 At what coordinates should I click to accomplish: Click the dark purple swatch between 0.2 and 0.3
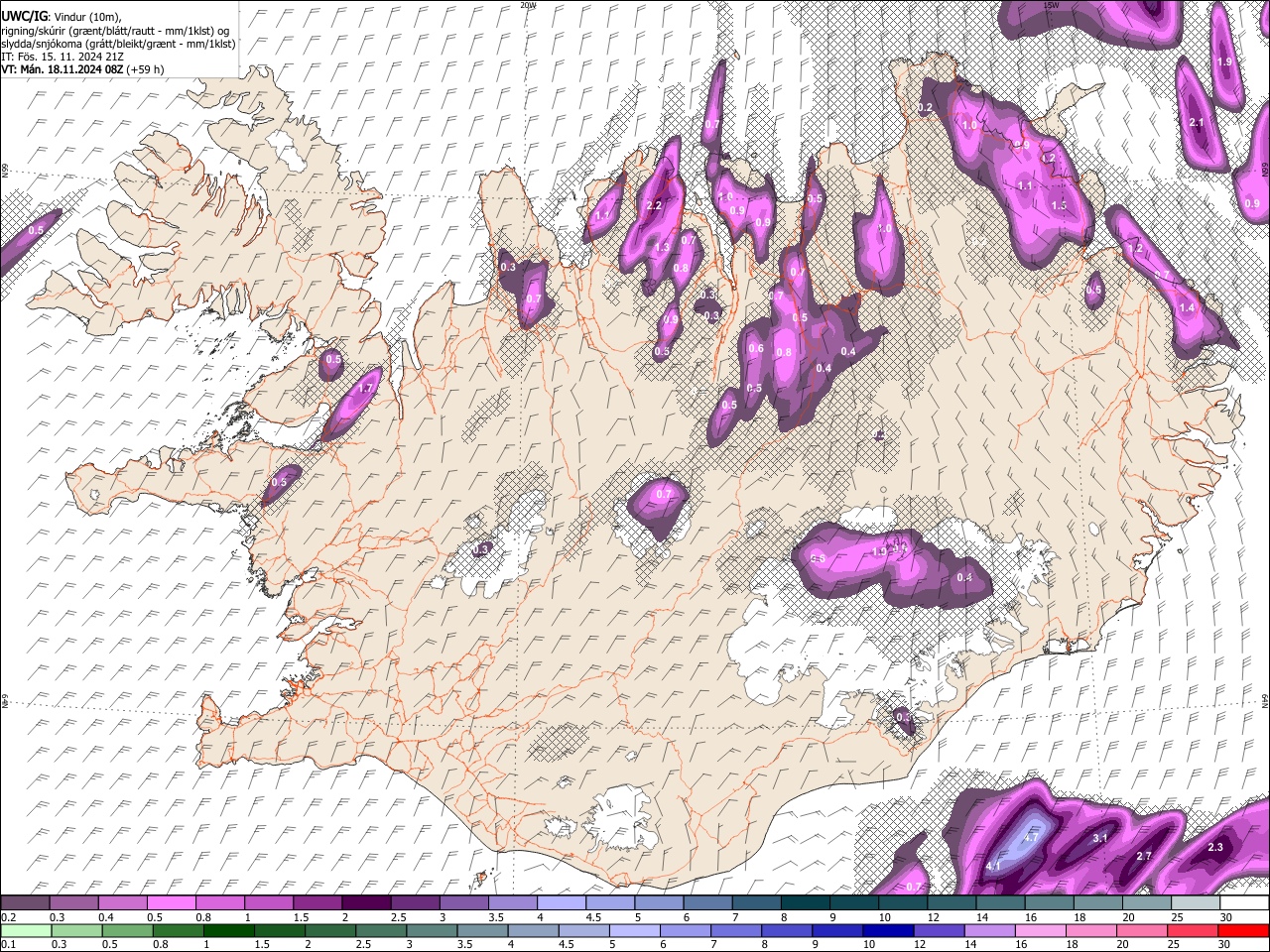pyautogui.click(x=25, y=902)
